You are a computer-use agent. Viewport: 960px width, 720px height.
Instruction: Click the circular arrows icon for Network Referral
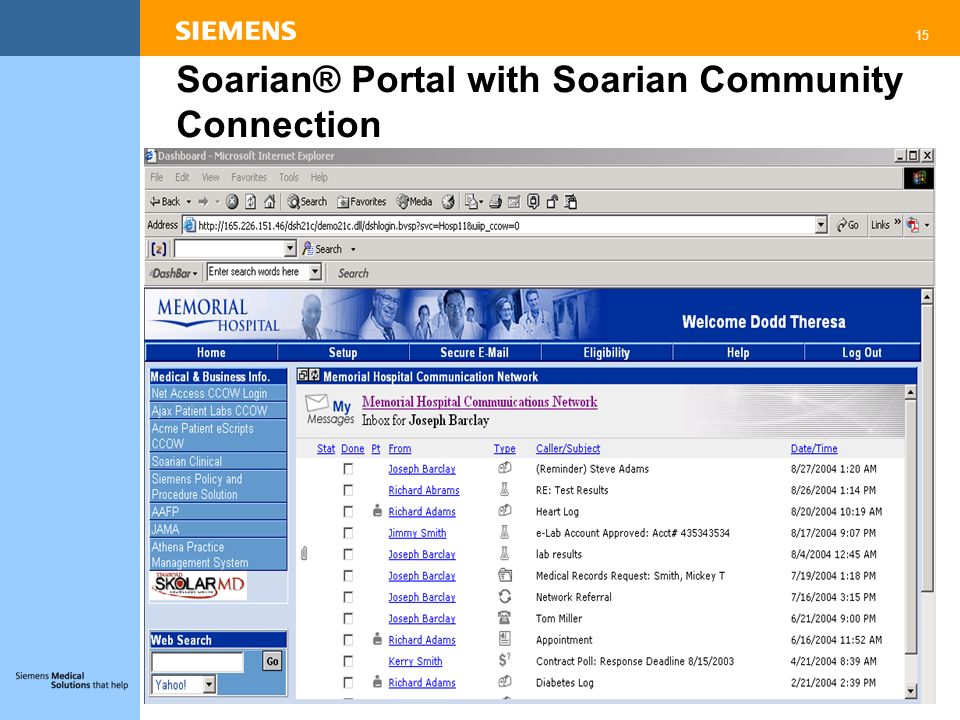tap(505, 596)
